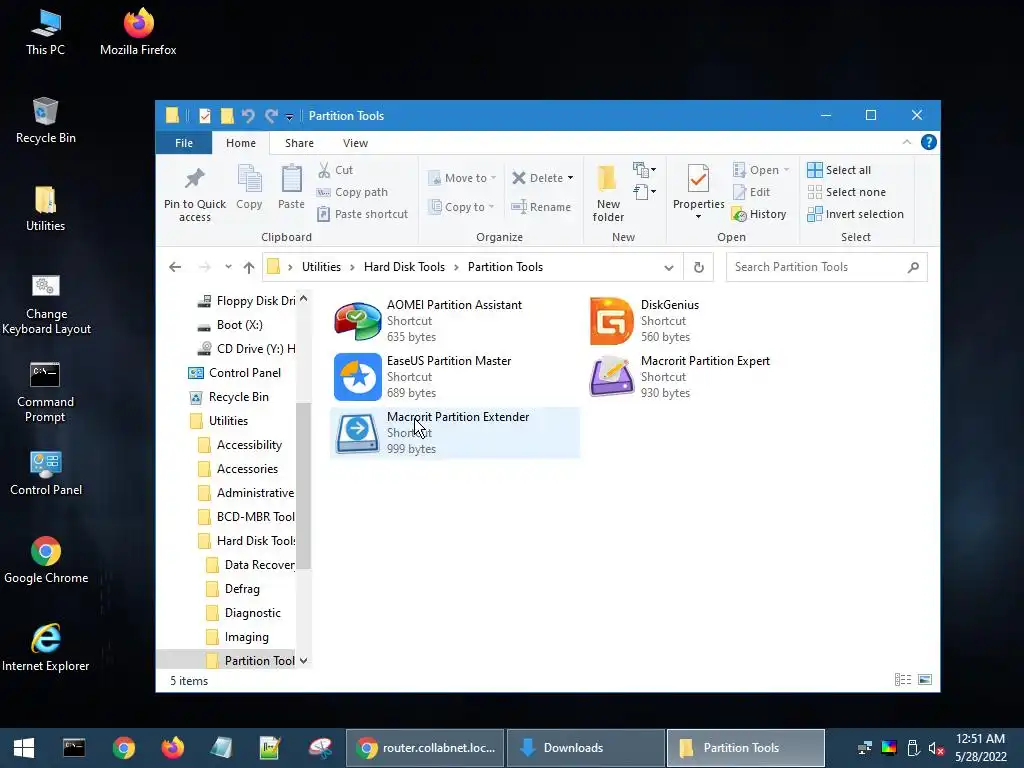Click the Copy ribbon icon
This screenshot has height=768, width=1024.
(x=249, y=188)
